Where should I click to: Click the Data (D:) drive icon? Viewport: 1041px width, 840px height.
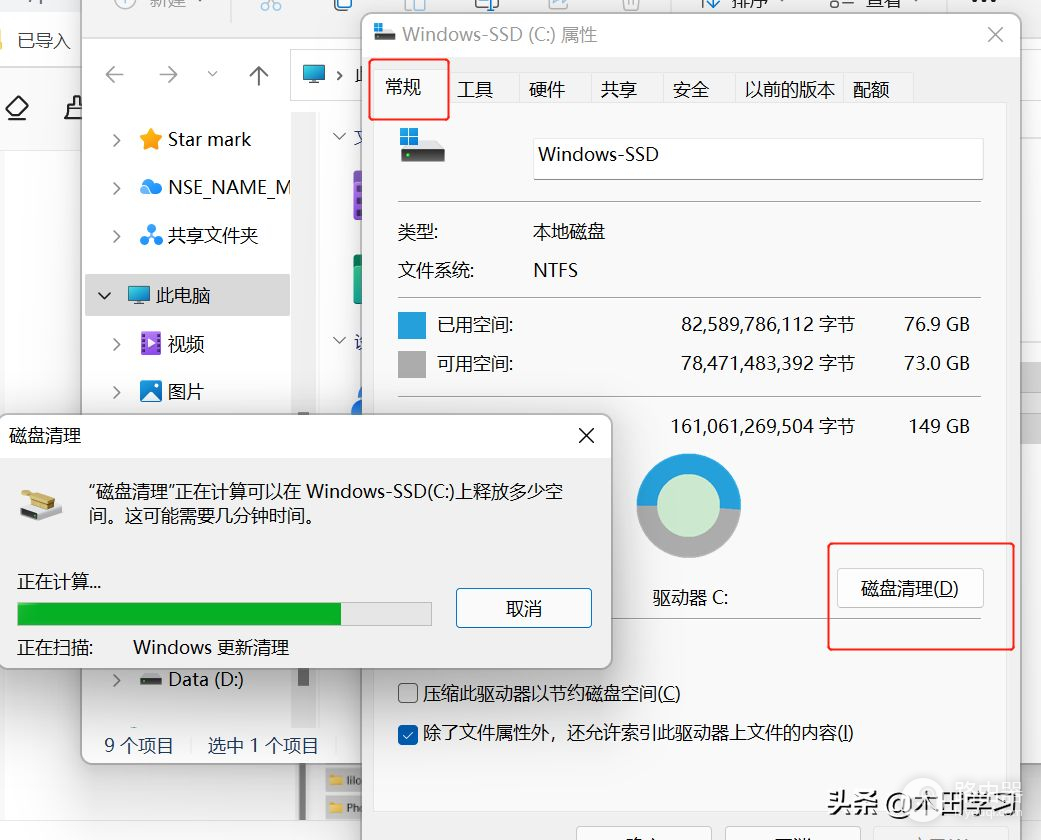coord(151,680)
